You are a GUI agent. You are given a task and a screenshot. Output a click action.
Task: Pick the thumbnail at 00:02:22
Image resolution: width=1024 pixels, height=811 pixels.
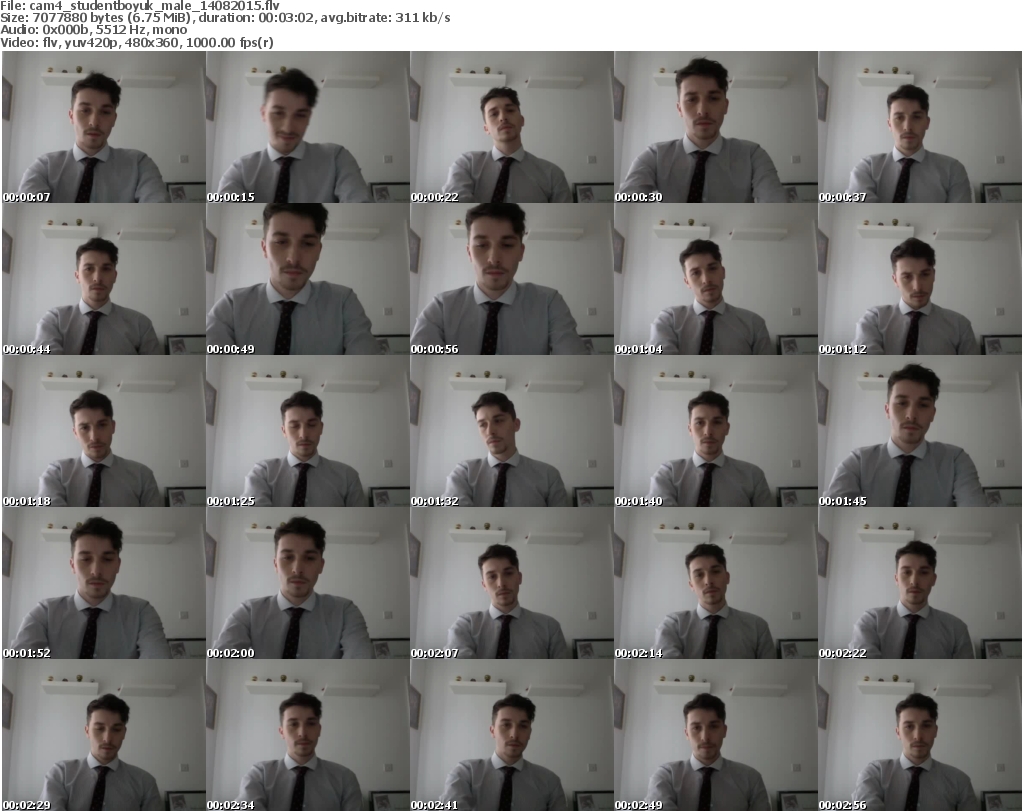pos(920,583)
